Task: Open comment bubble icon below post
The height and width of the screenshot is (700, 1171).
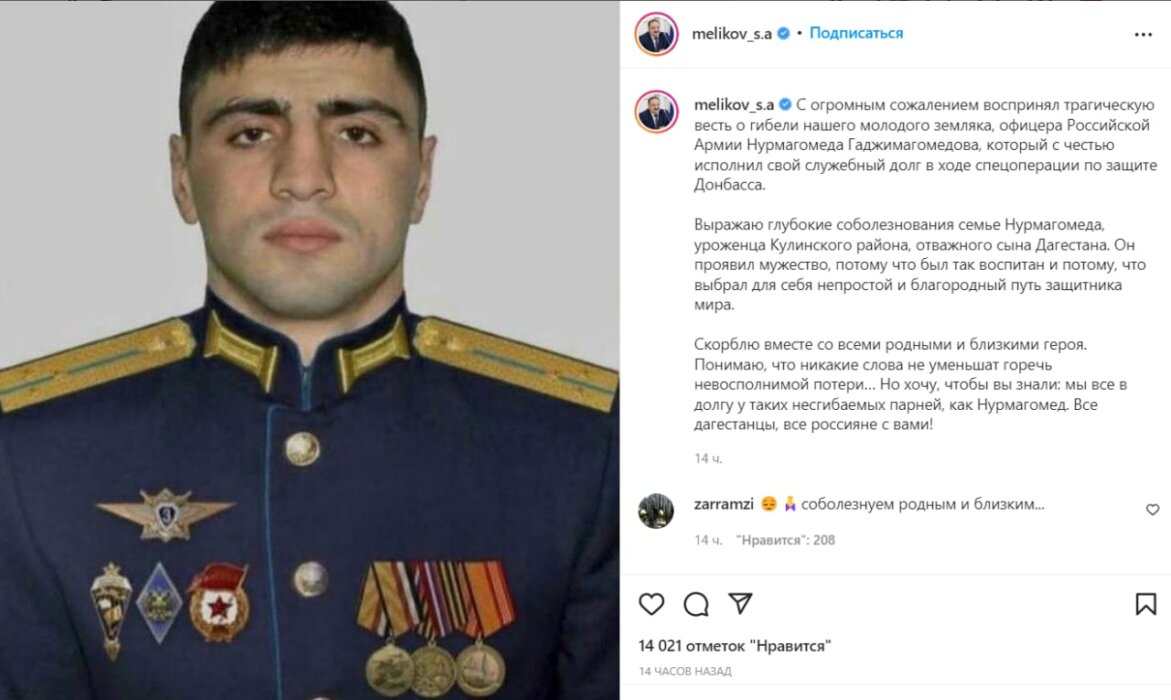Action: [x=696, y=604]
